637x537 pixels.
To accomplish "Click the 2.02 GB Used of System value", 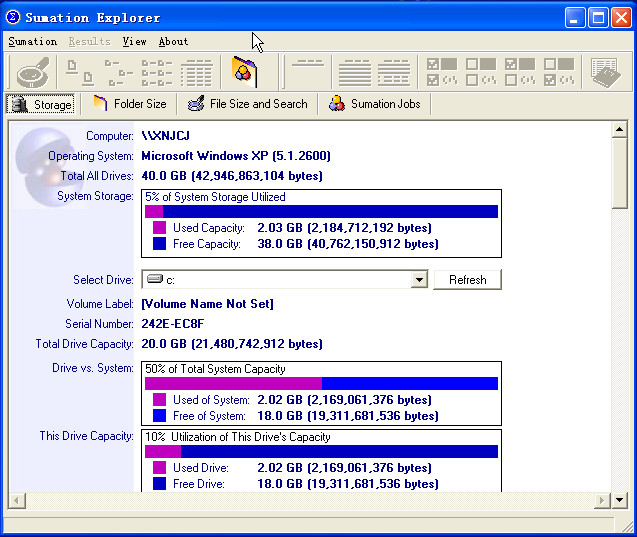I will [344, 400].
